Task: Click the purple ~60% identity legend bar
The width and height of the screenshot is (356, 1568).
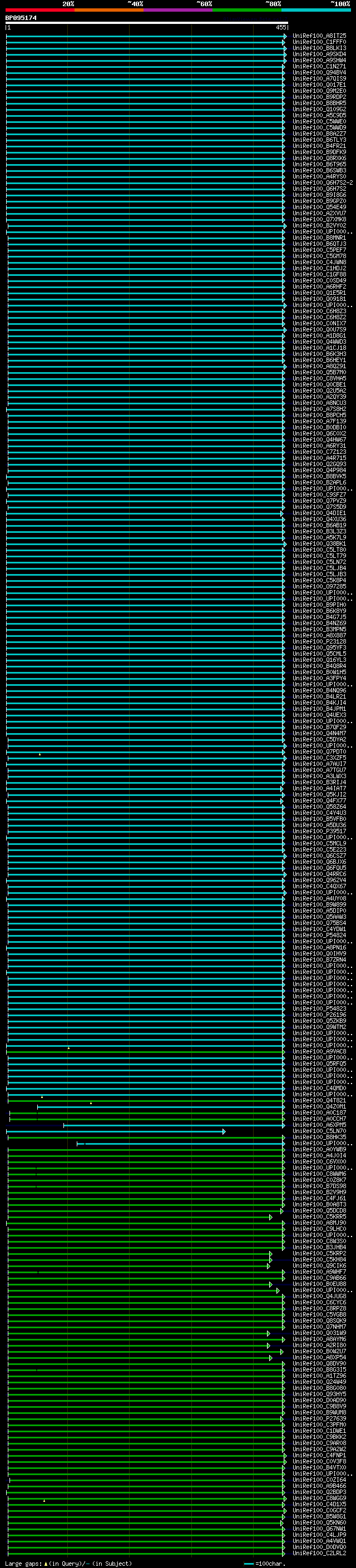Action: click(x=179, y=10)
